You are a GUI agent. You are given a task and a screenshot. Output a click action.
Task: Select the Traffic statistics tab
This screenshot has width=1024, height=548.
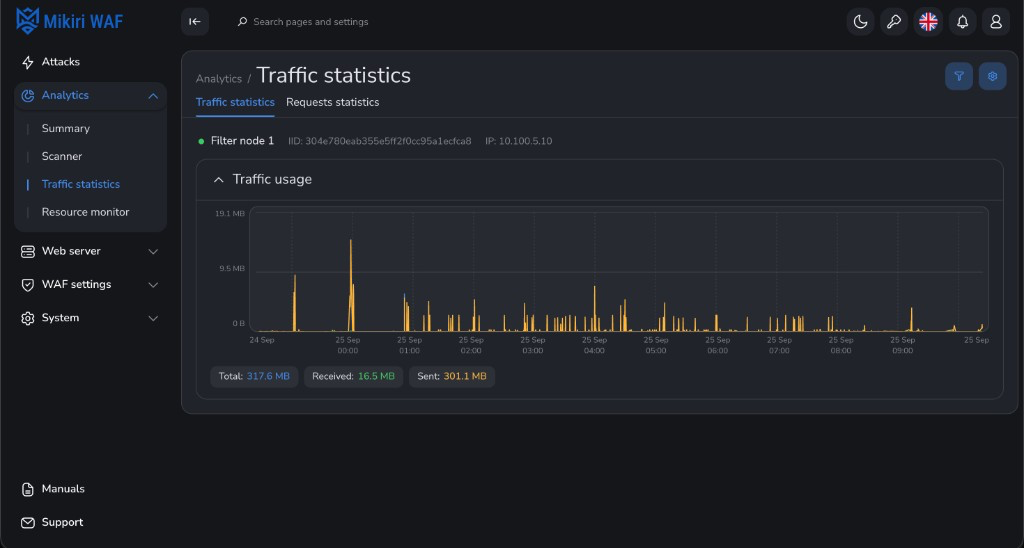pos(235,102)
